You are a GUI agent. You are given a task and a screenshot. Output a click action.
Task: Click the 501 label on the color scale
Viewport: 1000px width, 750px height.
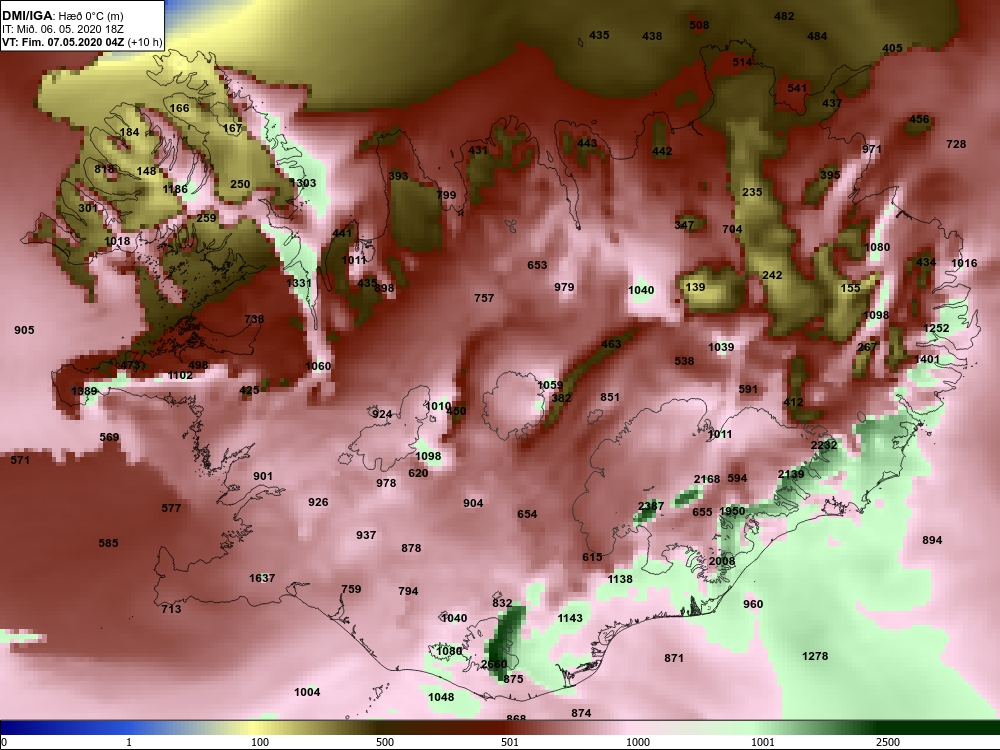pyautogui.click(x=510, y=742)
